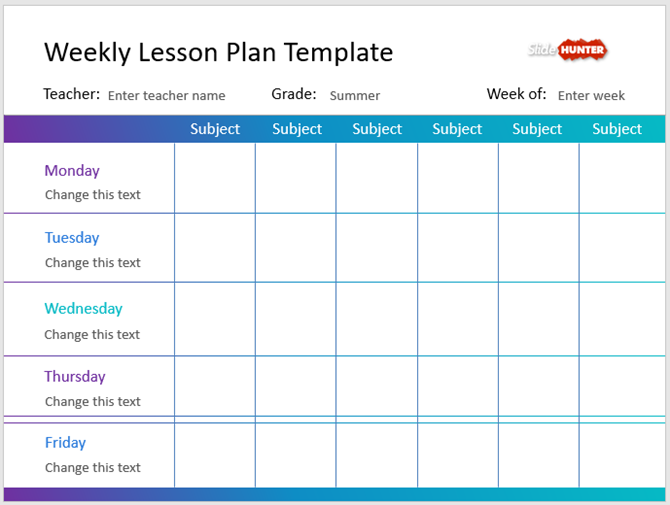Select the Week of label
670x505 pixels.
[x=516, y=94]
